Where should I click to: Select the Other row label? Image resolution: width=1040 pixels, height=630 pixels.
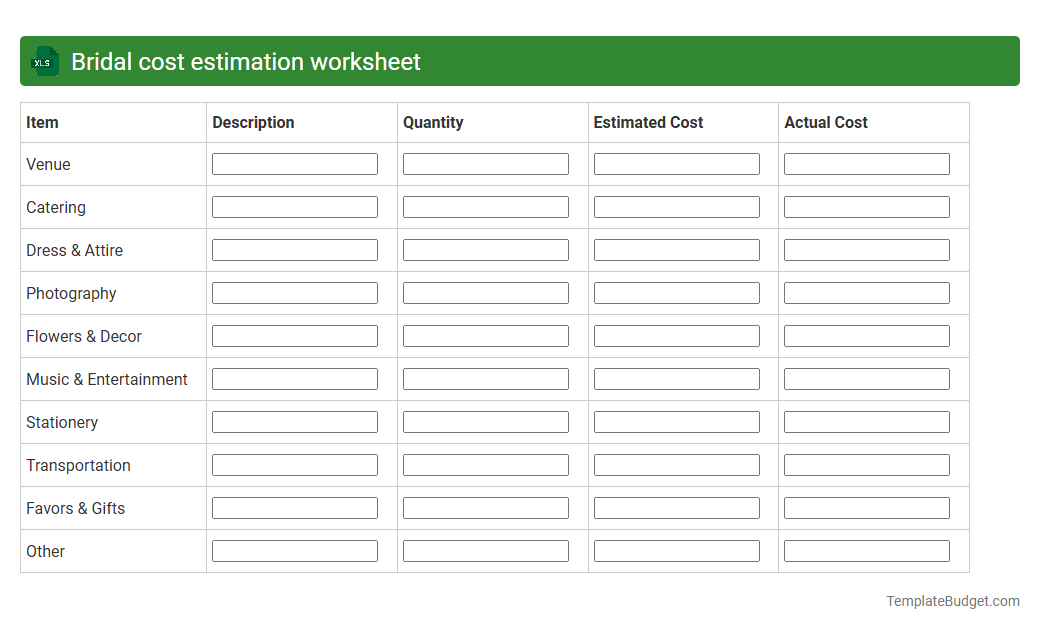(x=46, y=551)
